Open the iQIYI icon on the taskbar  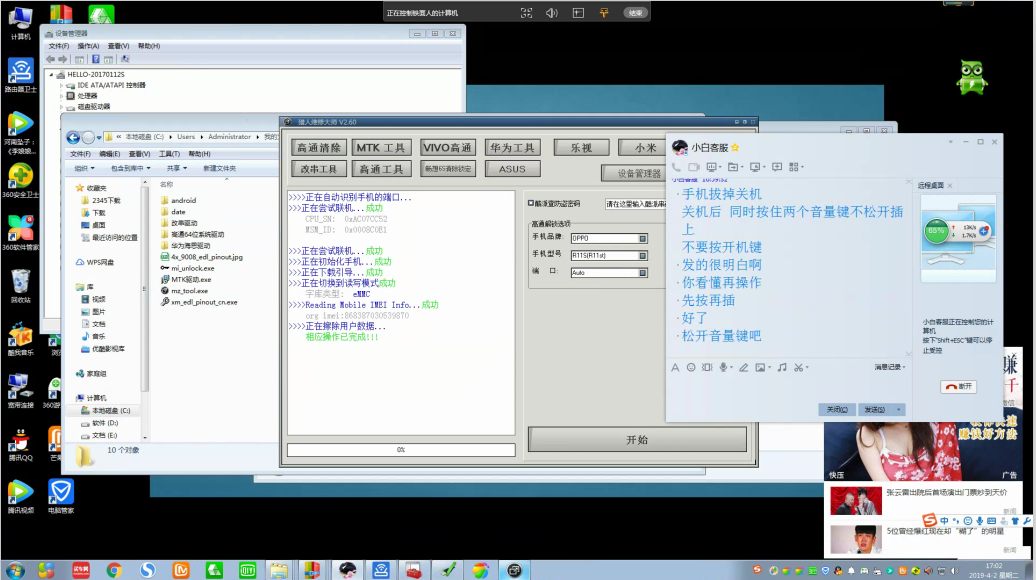click(x=248, y=570)
